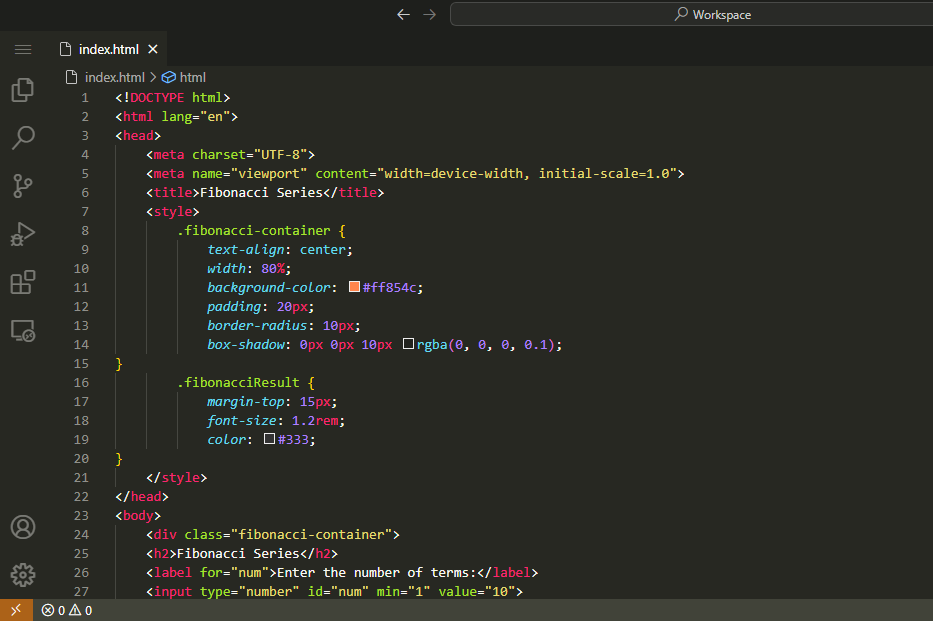
Task: Click the go back arrow
Action: tap(403, 14)
